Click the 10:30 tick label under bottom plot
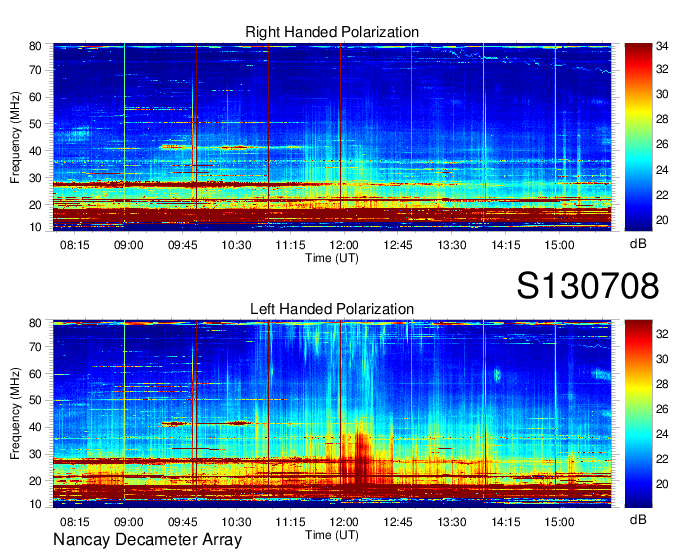Viewport: 680px width, 552px height. point(236,522)
